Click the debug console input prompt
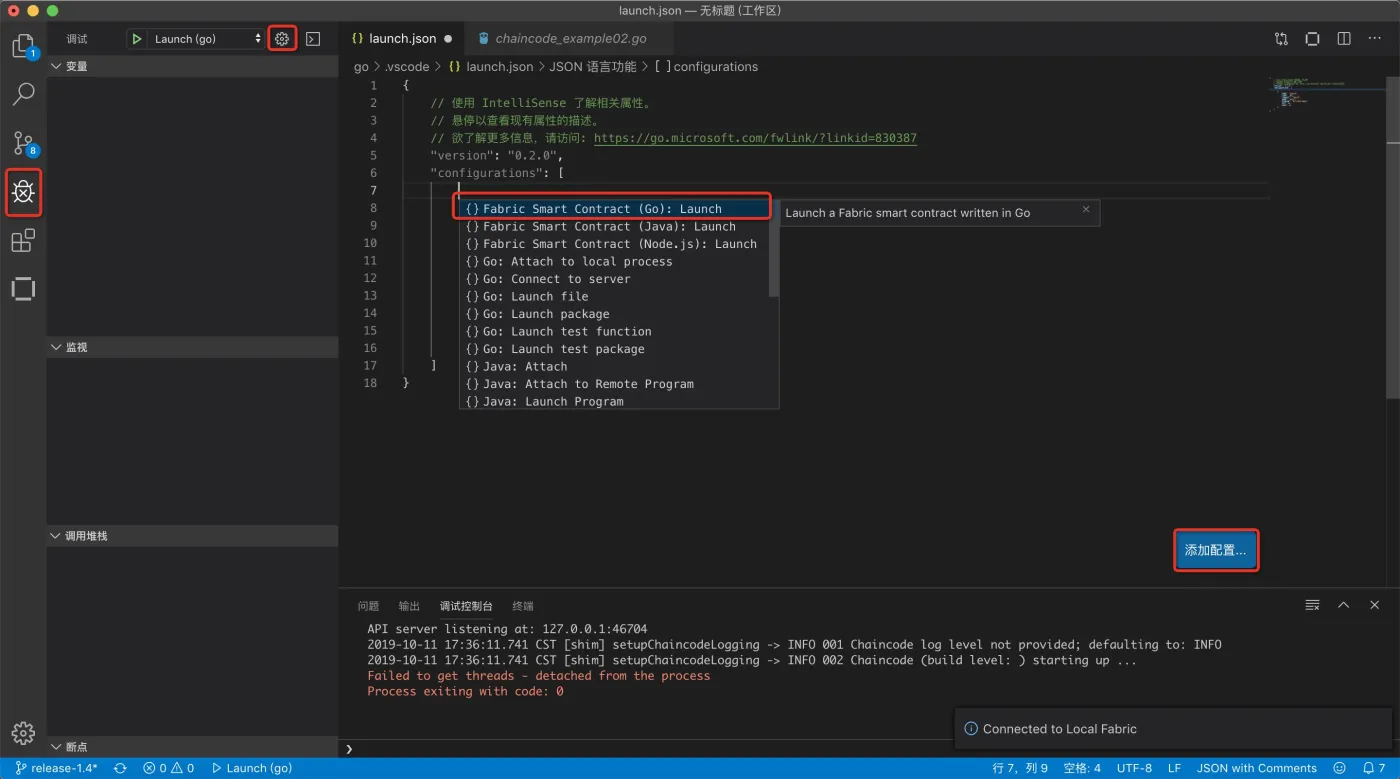Screen dimensions: 1400x779 (868, 748)
